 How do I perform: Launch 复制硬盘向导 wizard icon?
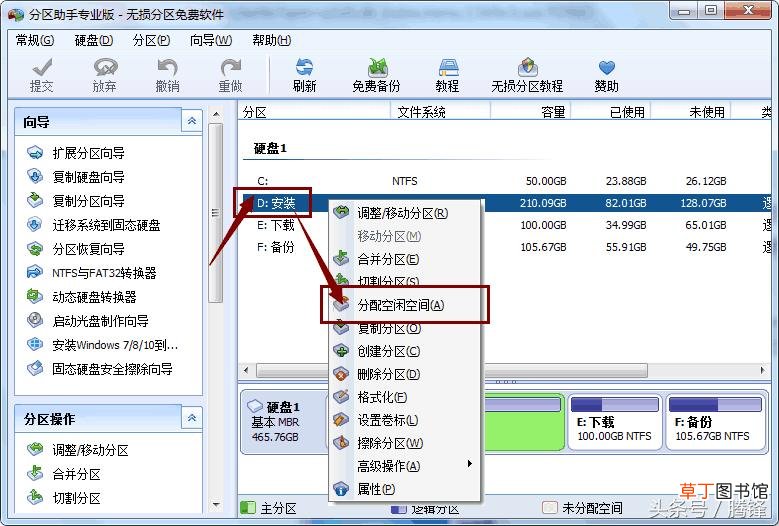(35, 176)
